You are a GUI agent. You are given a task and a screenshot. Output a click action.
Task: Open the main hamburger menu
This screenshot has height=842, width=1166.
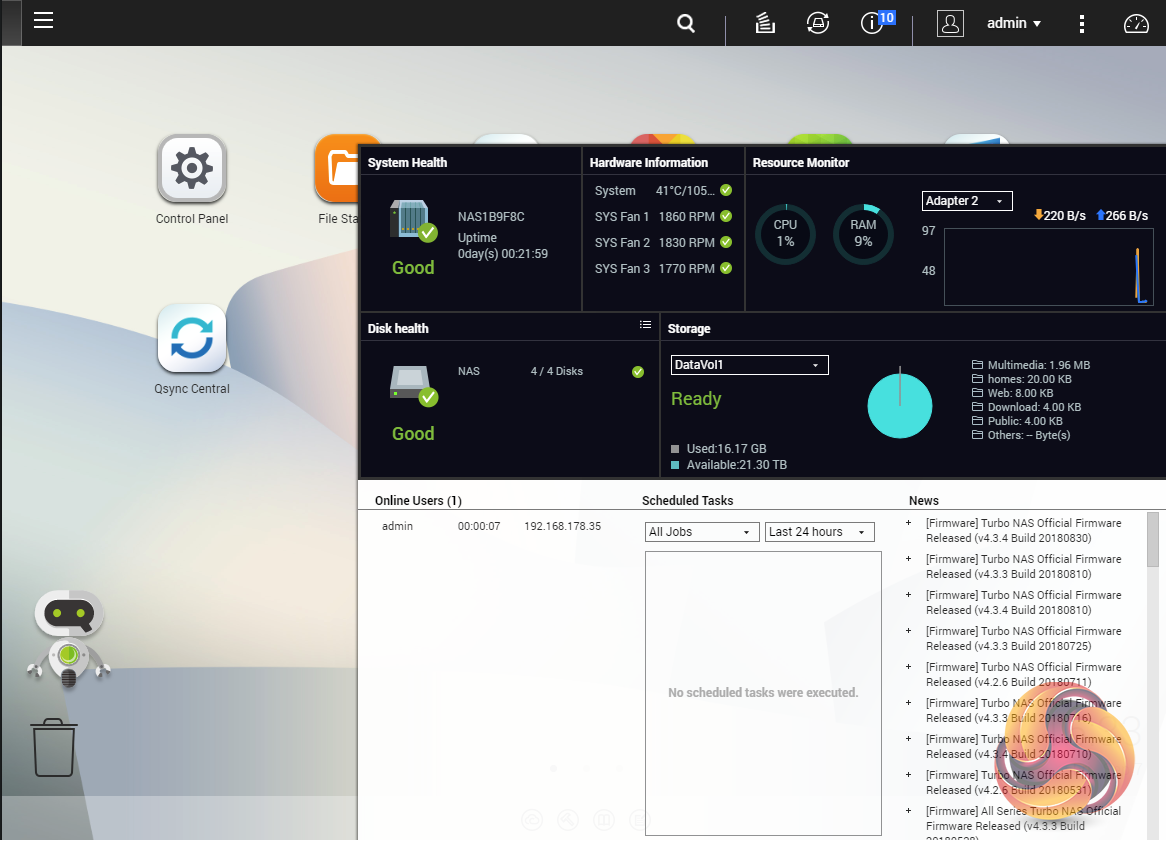pos(43,21)
